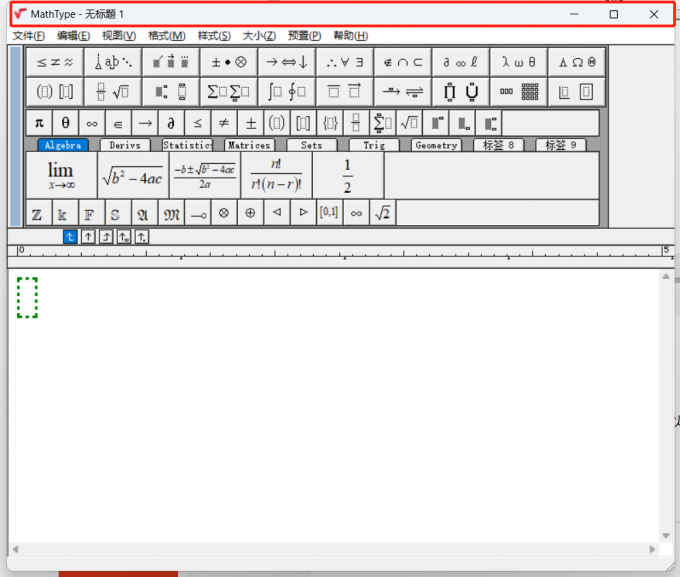Switch to the 标签 8 tab

click(499, 145)
